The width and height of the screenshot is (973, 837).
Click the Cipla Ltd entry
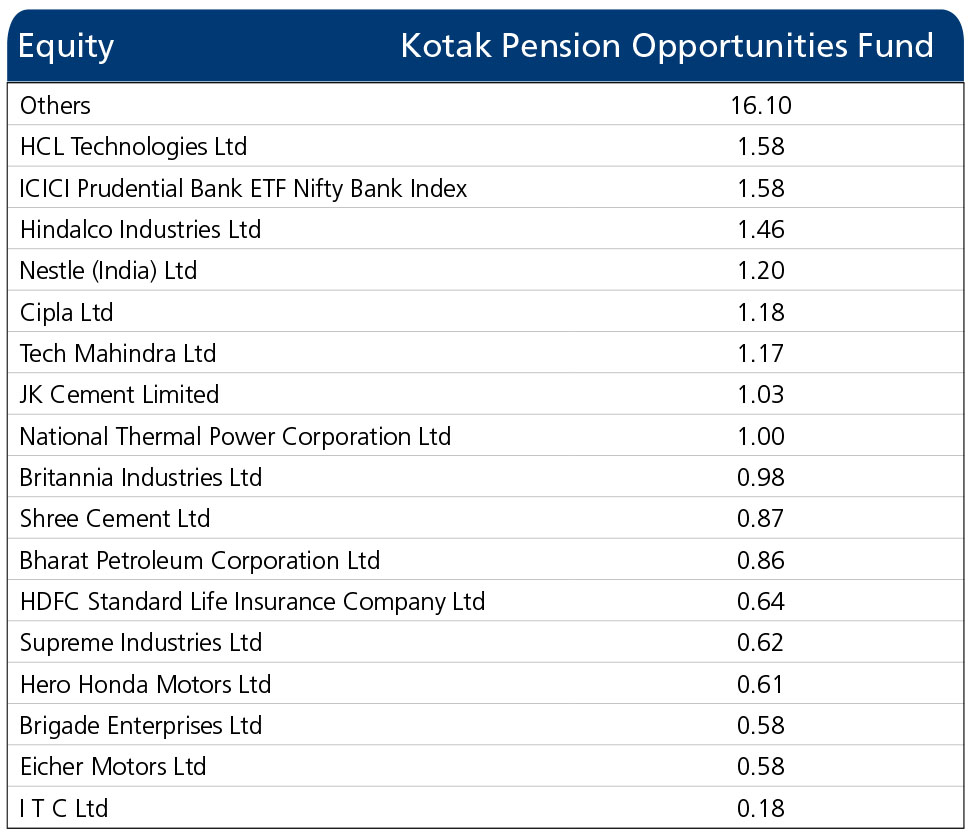[x=66, y=313]
